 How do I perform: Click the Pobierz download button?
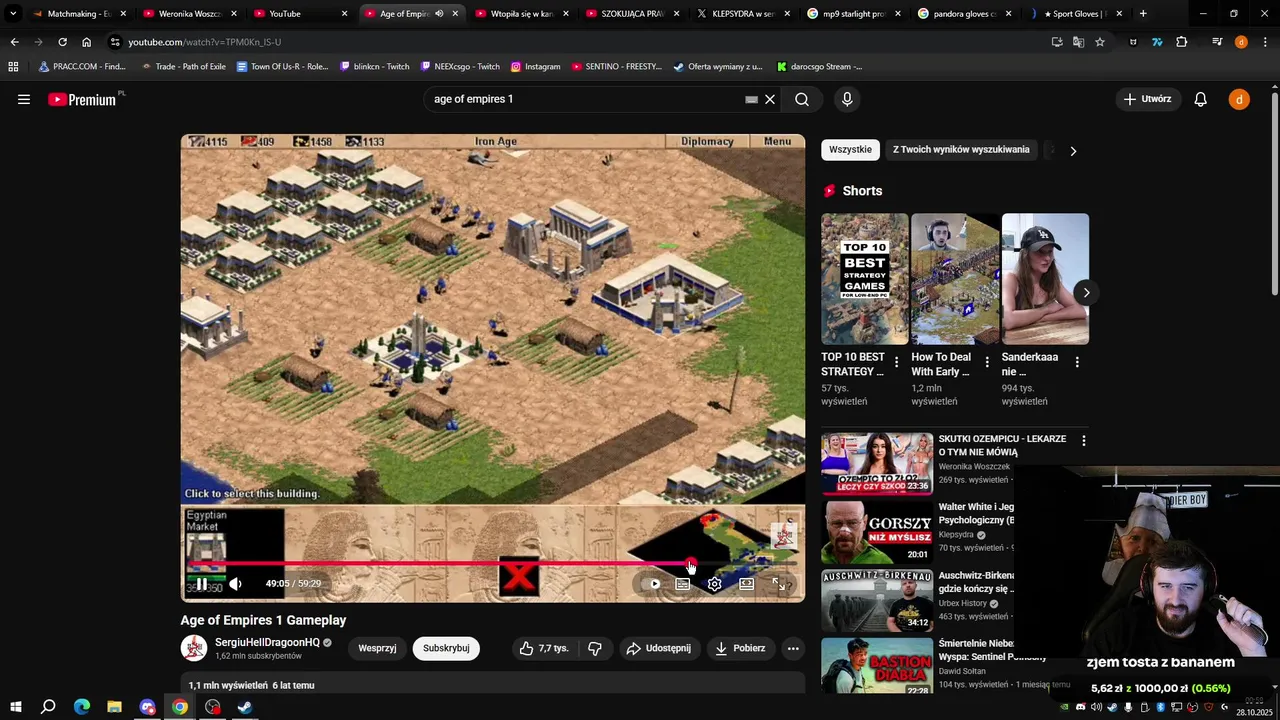click(x=739, y=648)
